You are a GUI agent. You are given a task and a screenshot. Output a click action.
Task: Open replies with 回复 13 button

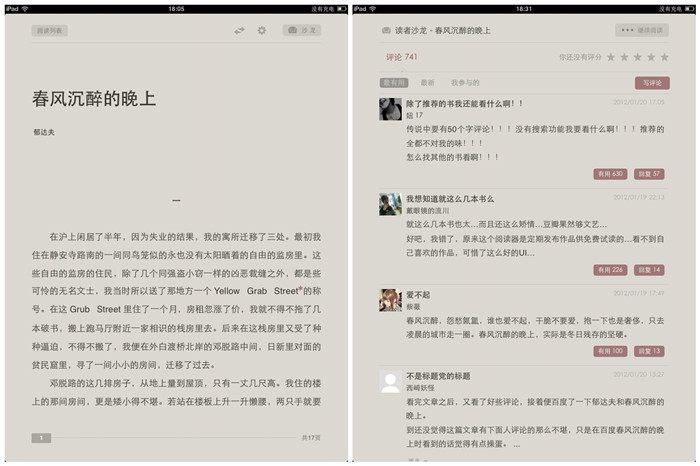pos(649,351)
